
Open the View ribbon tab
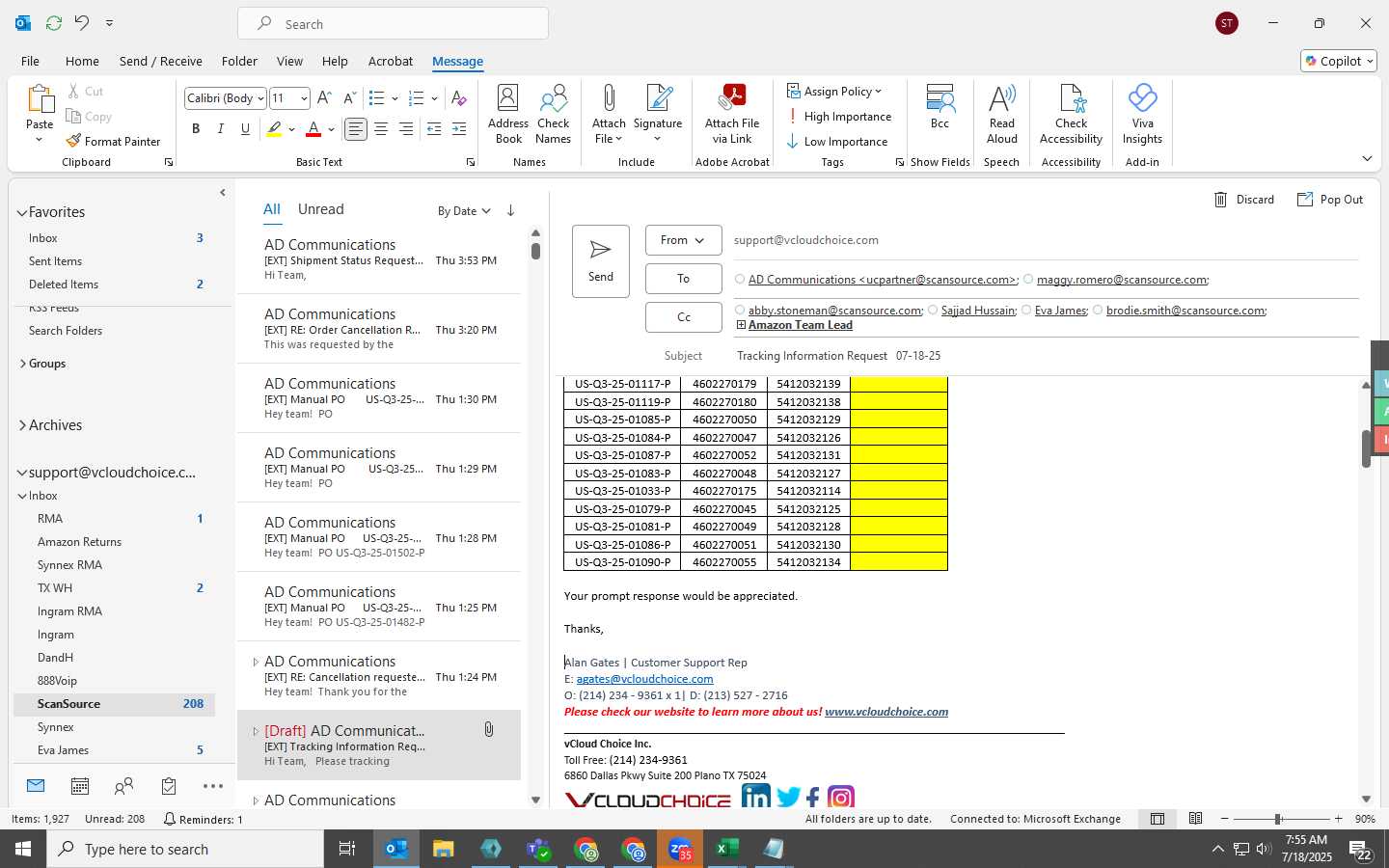pos(289,61)
